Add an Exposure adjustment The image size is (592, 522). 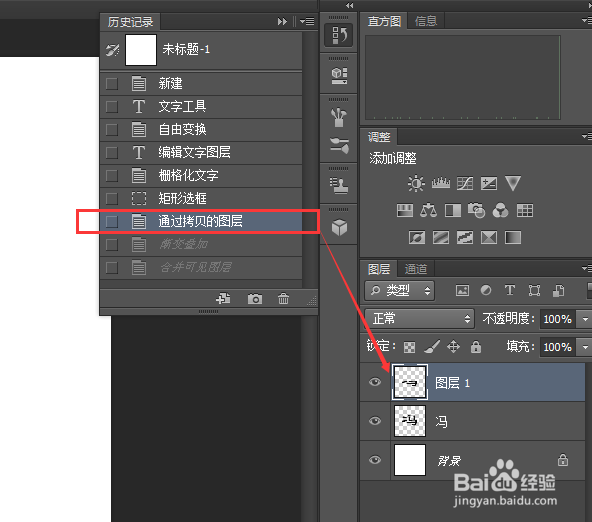click(x=489, y=183)
